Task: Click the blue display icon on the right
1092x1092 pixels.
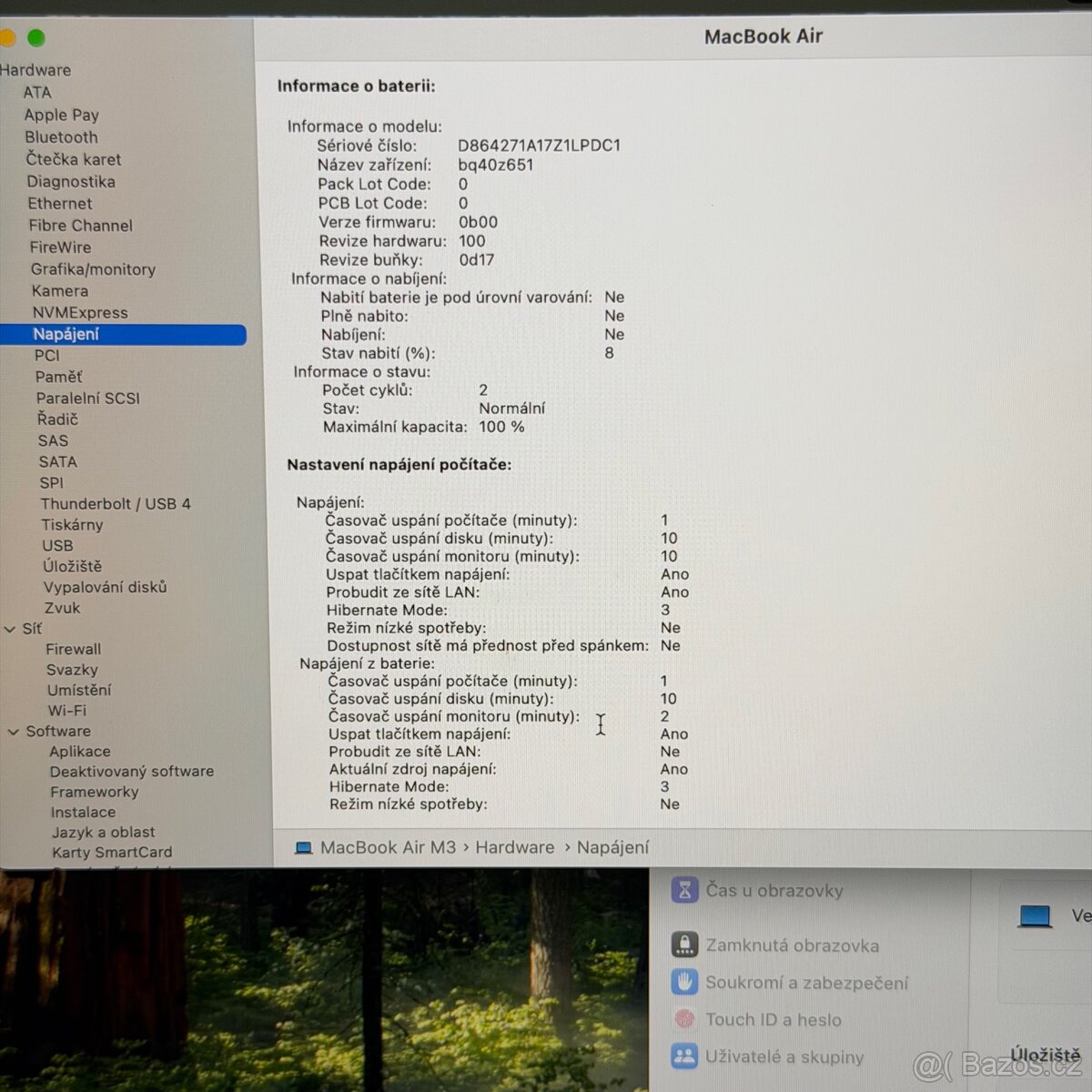Action: click(1036, 915)
